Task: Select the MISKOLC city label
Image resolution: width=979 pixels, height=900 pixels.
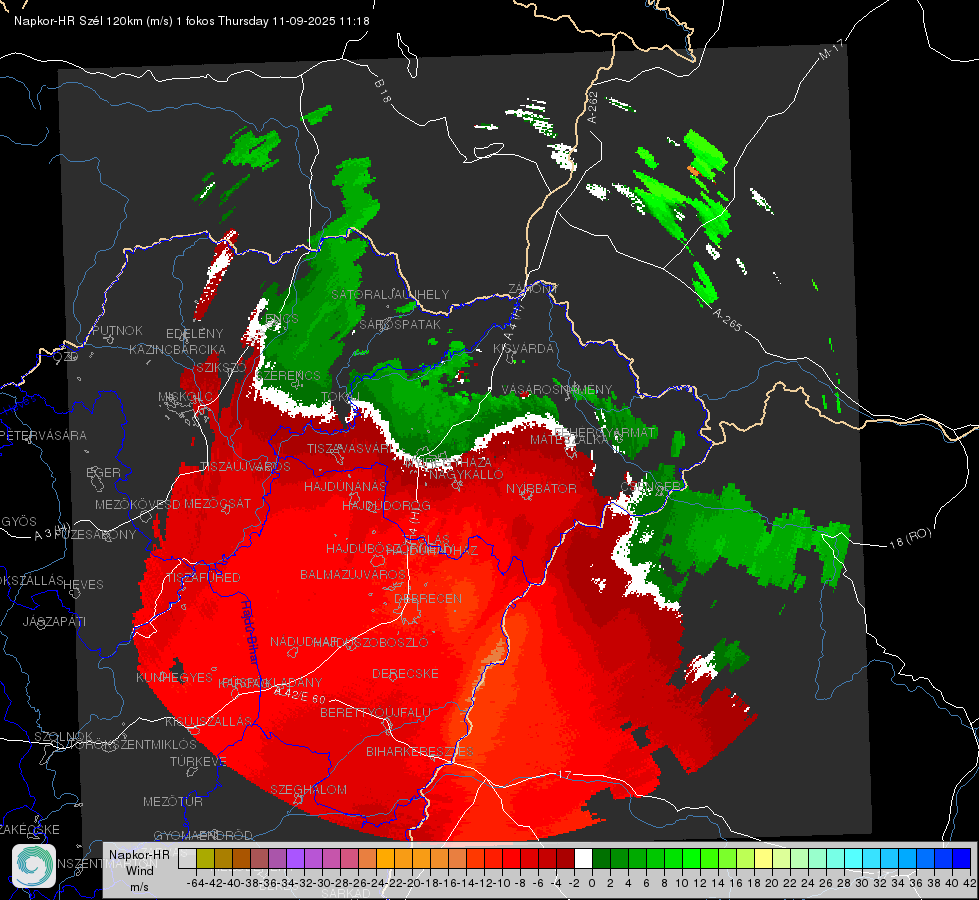Action: [x=185, y=397]
